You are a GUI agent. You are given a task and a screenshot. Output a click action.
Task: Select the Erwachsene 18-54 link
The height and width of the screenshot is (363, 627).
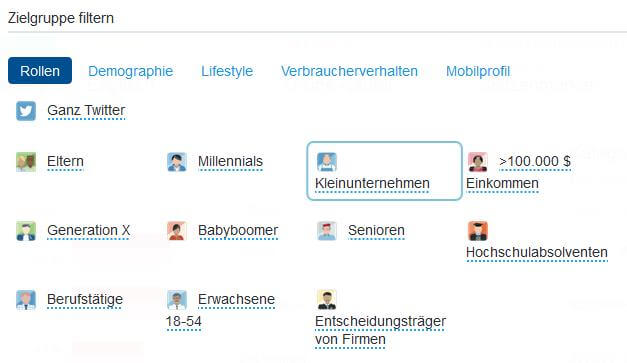[x=221, y=310]
